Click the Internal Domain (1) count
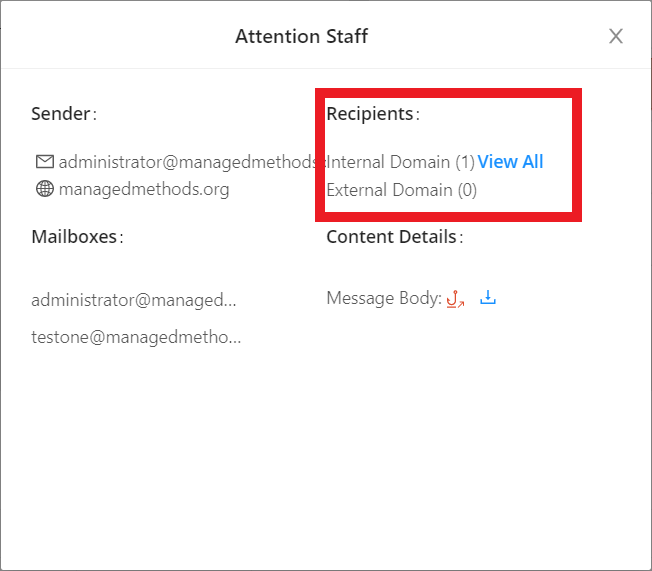Screen dimensions: 652x571 pyautogui.click(x=401, y=162)
